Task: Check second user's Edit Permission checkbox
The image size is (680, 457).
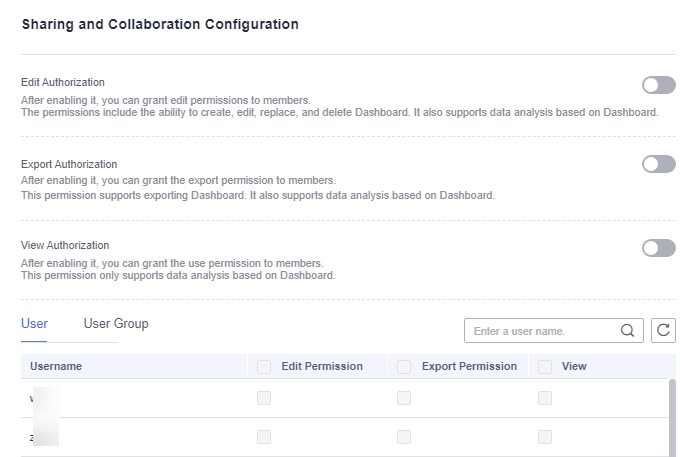Action: click(x=264, y=437)
